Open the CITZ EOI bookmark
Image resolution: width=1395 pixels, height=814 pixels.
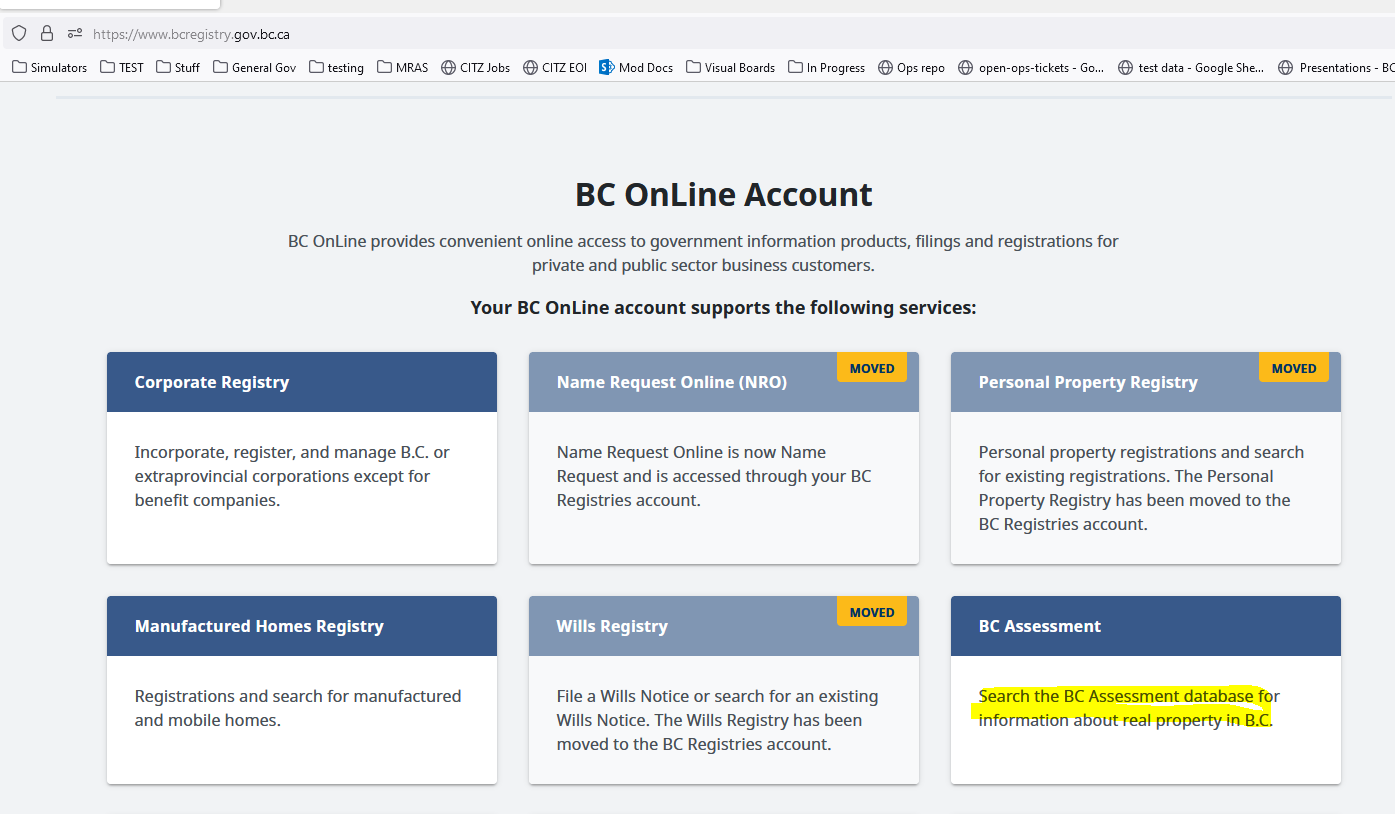tap(556, 68)
